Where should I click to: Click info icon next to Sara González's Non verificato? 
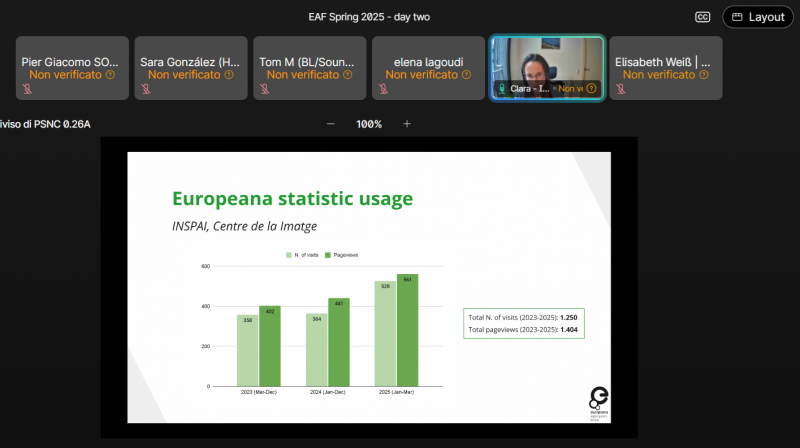[229, 75]
